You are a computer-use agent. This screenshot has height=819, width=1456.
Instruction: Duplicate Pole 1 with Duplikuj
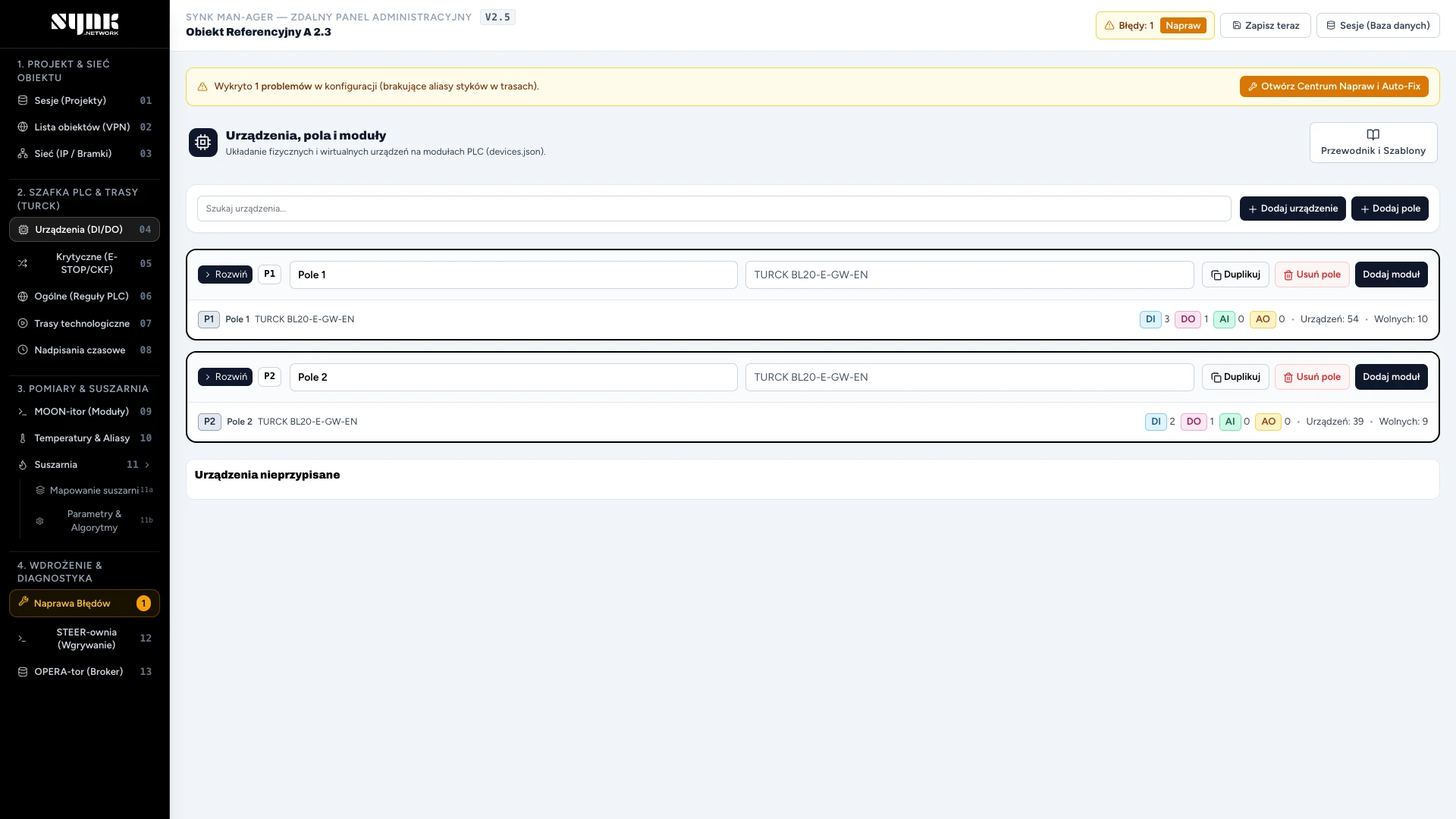[x=1235, y=275]
